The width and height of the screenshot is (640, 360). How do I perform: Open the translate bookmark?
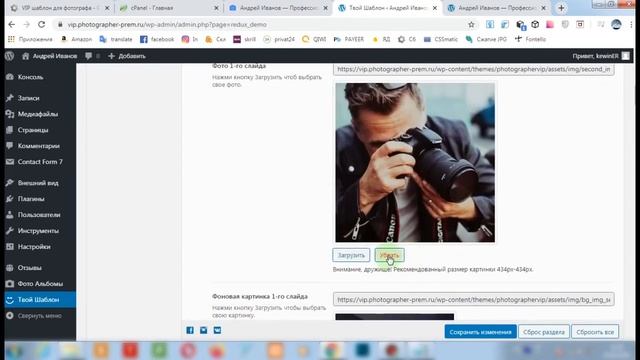coord(116,39)
